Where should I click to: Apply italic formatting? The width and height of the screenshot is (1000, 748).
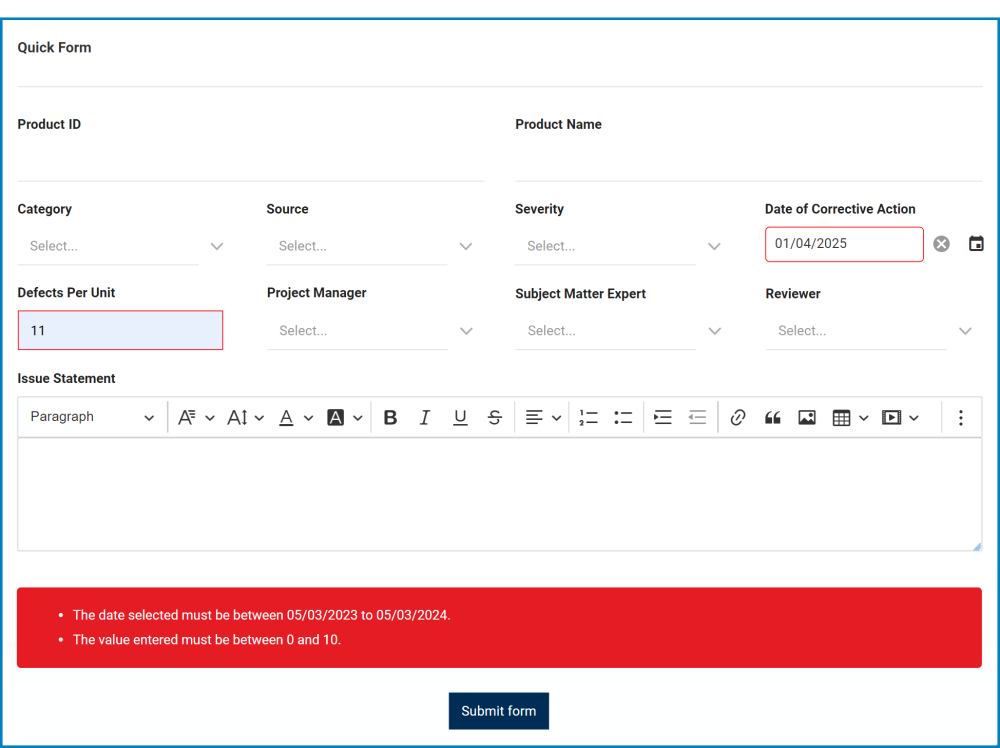tap(425, 417)
